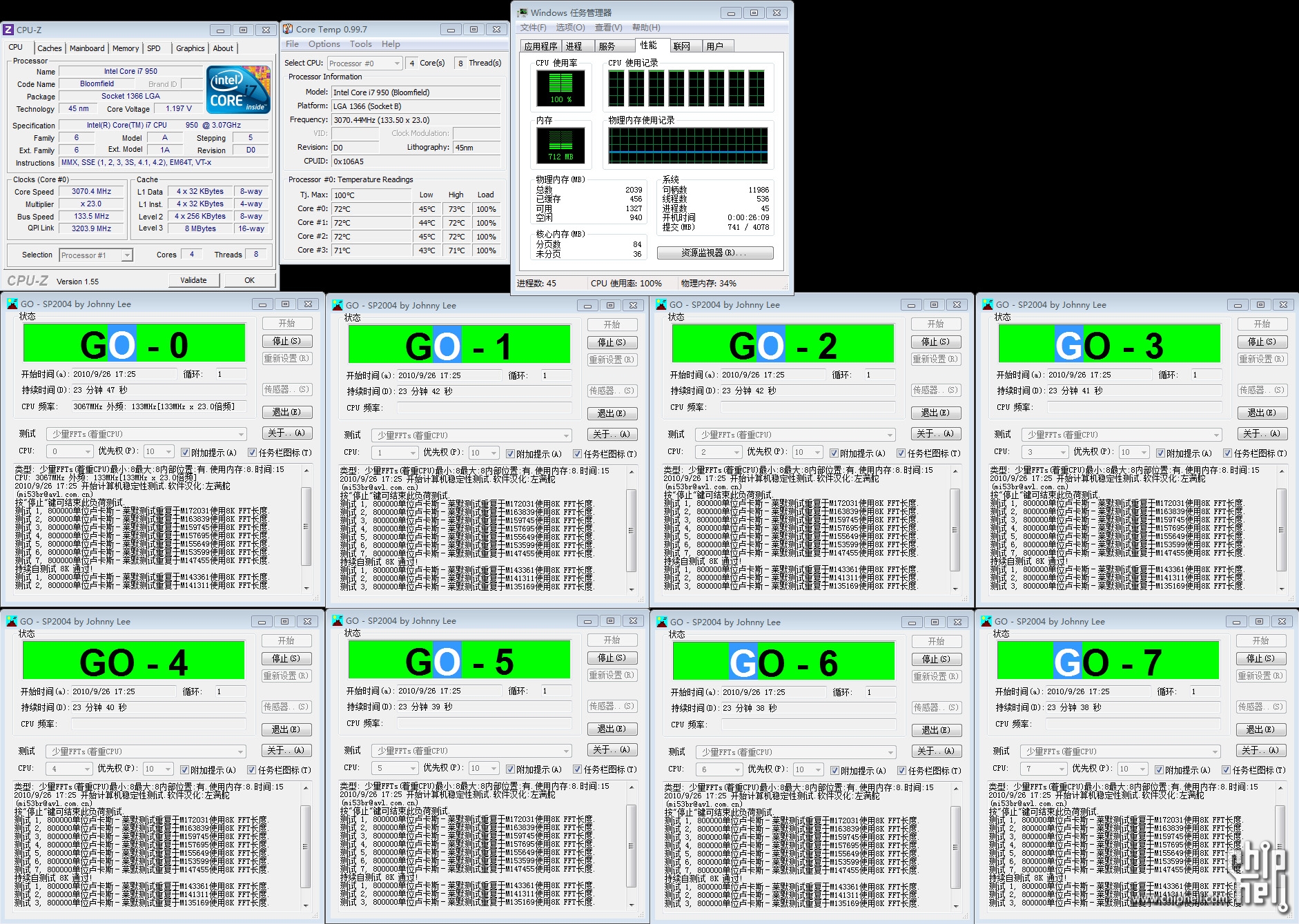Open the test type dropdown in GO - 2 window
Viewport: 1299px width, 924px height.
(x=795, y=435)
